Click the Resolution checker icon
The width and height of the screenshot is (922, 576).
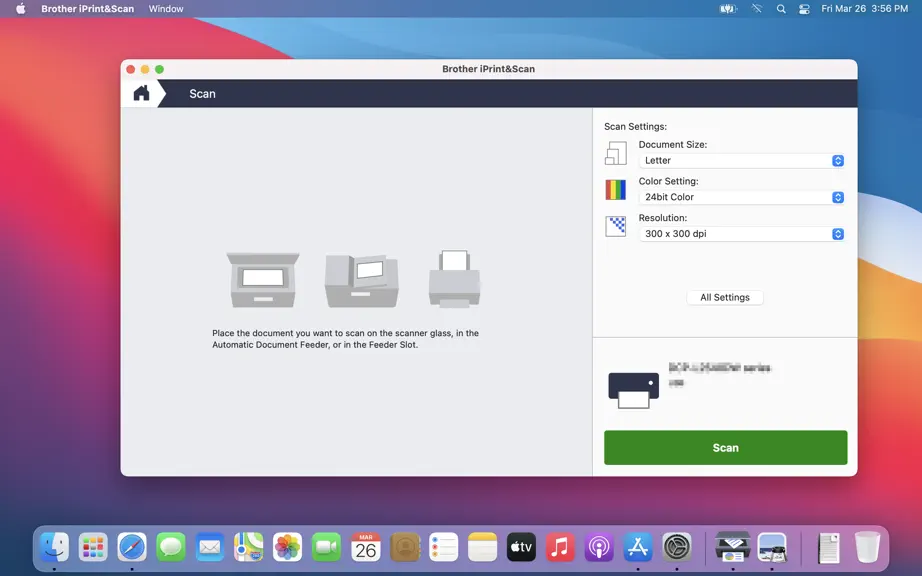click(616, 226)
